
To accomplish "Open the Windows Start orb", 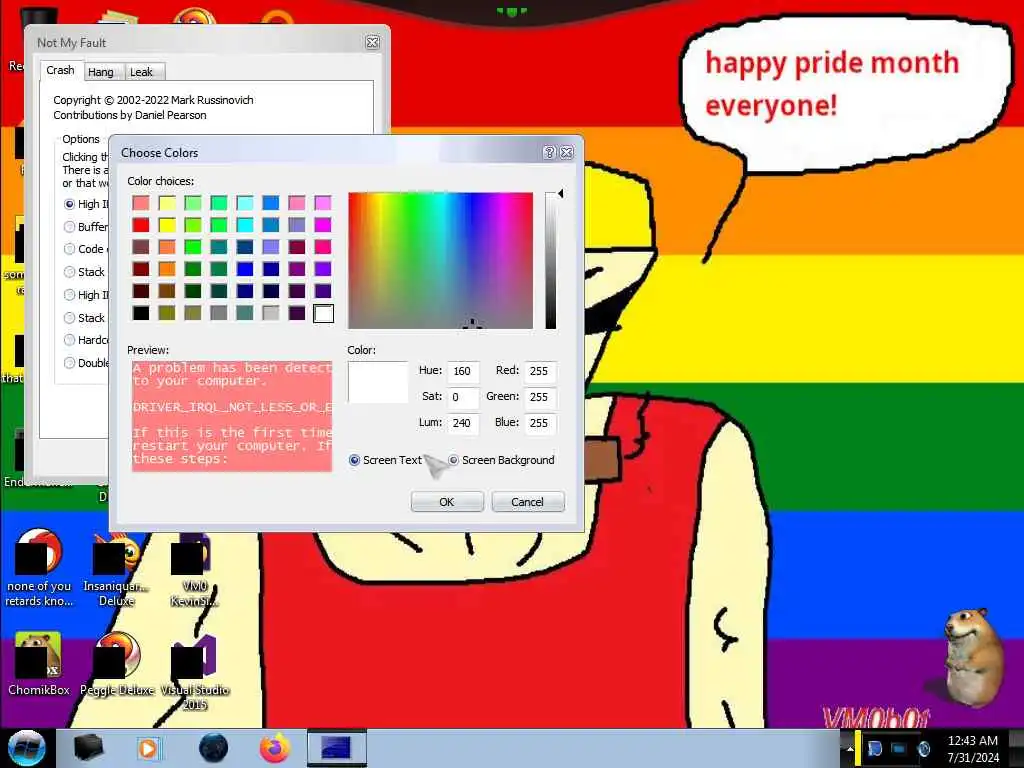I will point(26,748).
